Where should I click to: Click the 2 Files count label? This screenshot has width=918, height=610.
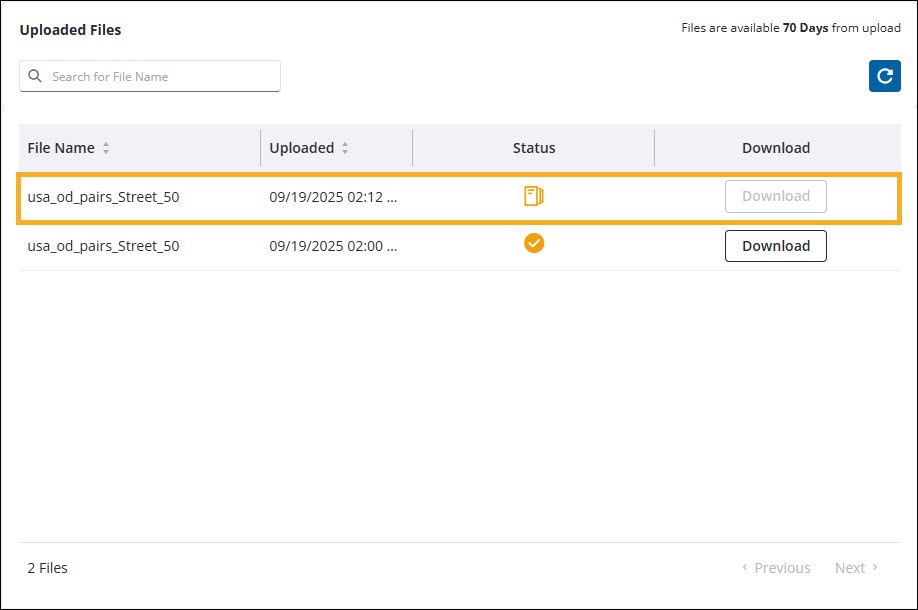click(46, 567)
